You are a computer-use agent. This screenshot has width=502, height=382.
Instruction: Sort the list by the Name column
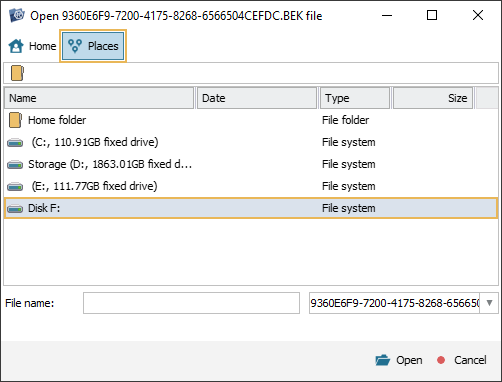99,98
